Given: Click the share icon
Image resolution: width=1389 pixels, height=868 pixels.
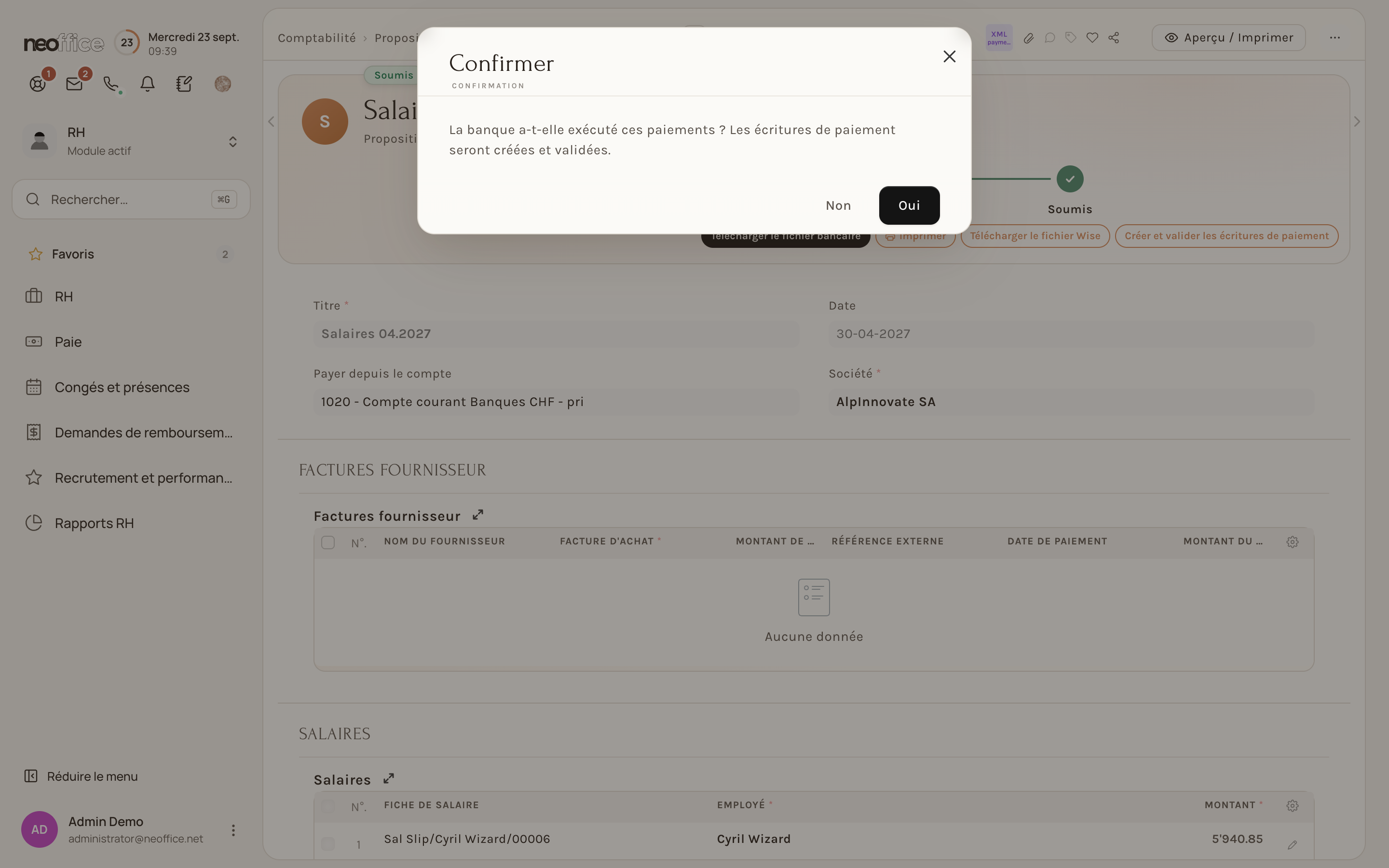Looking at the screenshot, I should click(1114, 38).
